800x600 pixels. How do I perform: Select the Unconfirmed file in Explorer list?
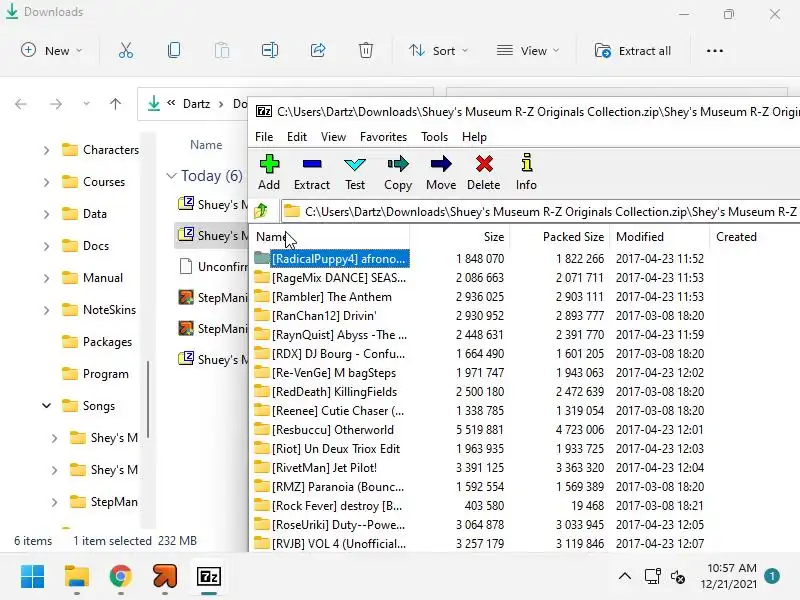[x=212, y=266]
